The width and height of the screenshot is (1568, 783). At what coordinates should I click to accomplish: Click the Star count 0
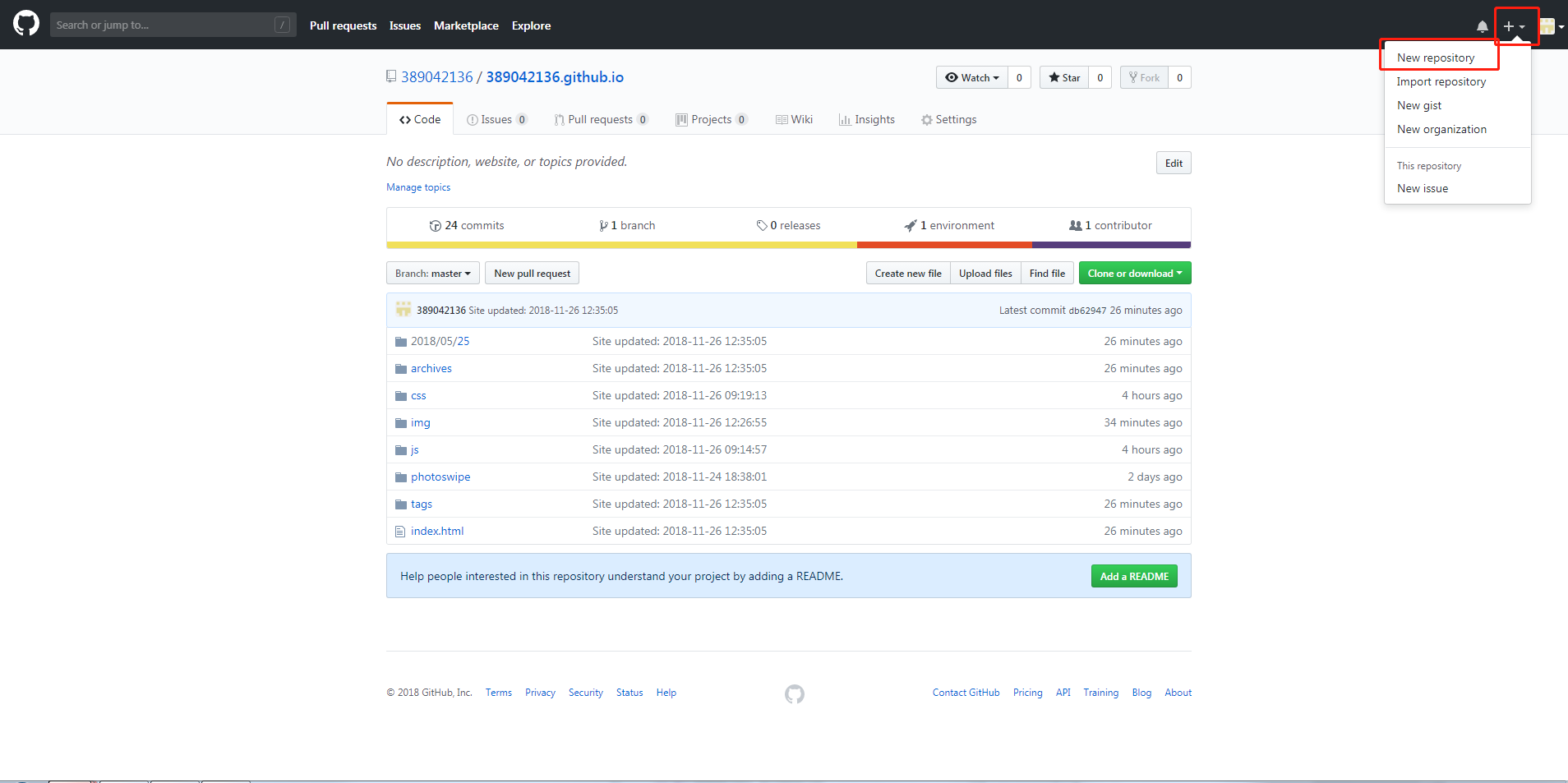[x=1100, y=77]
